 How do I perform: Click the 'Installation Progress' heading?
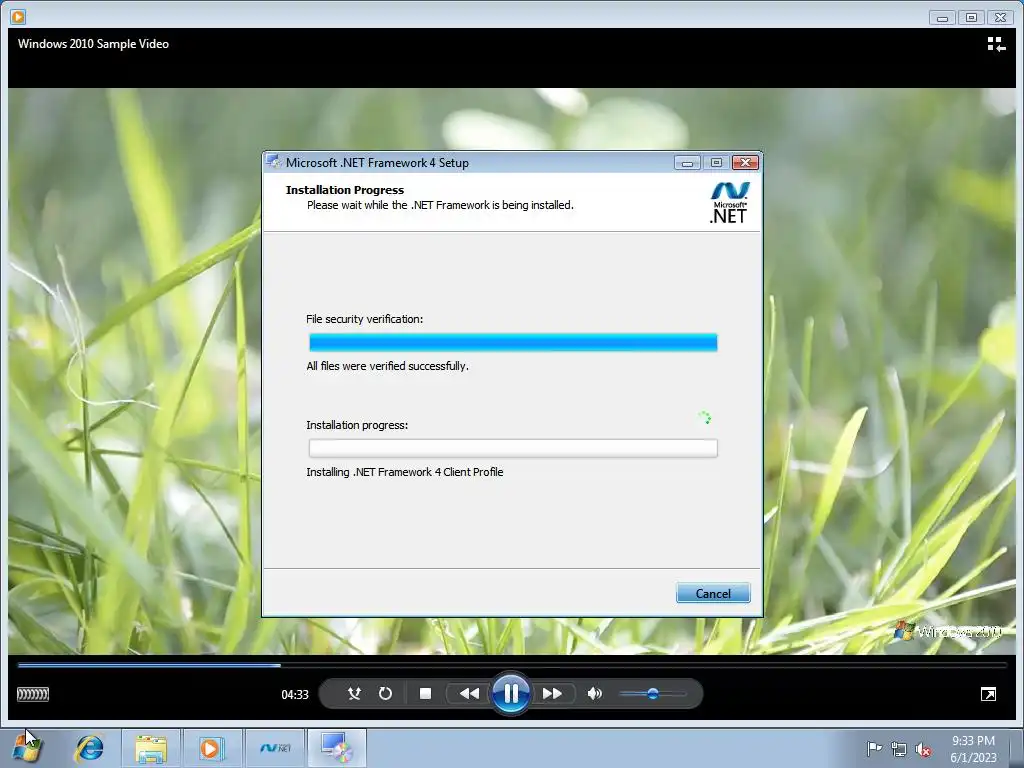[x=345, y=190]
